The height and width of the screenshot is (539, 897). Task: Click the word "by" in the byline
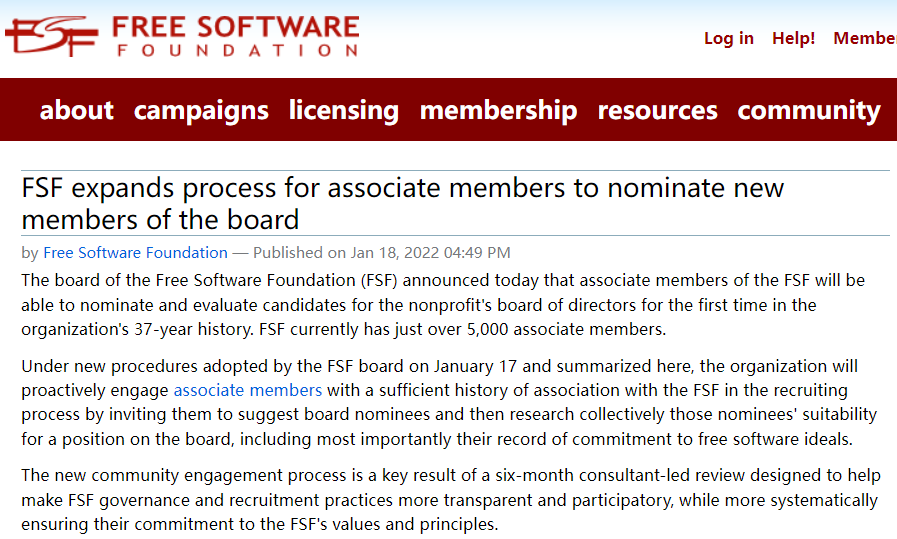[30, 253]
